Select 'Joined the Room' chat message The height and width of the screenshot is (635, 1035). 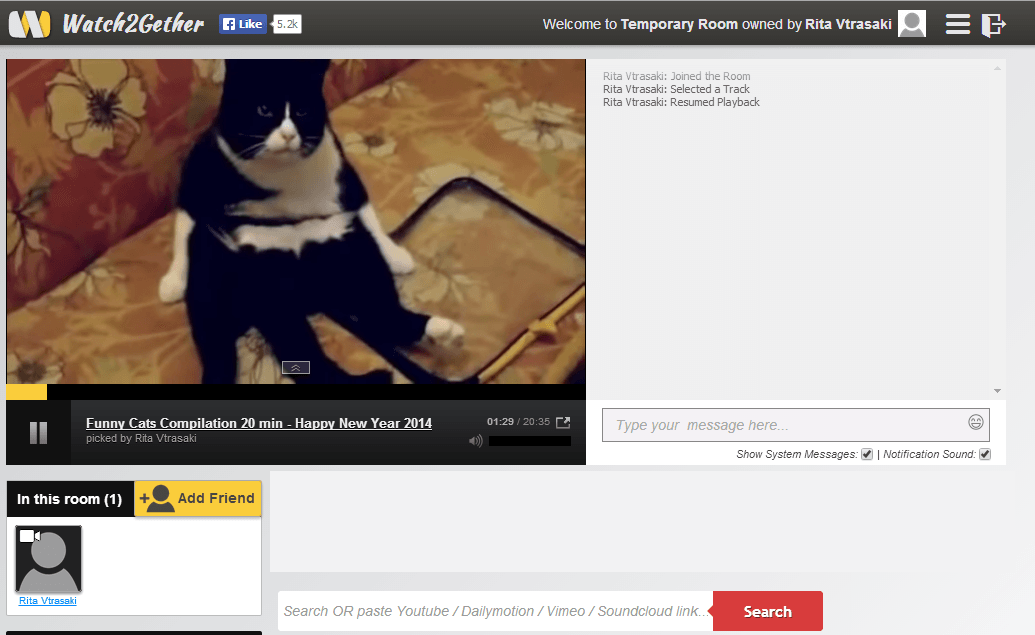(677, 77)
